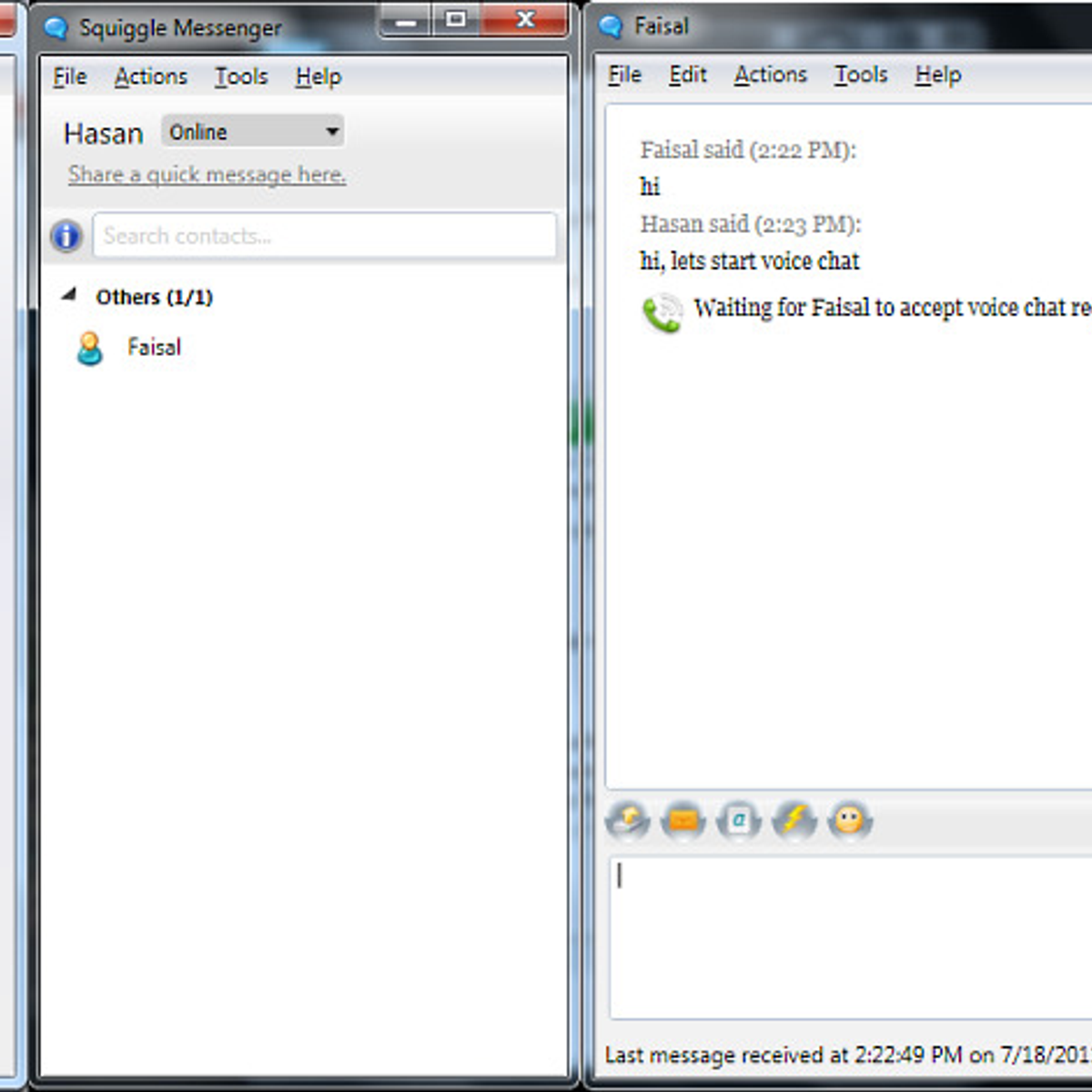Click the message typing box in Faisal chat
Image resolution: width=1092 pixels, height=1092 pixels.
click(851, 937)
